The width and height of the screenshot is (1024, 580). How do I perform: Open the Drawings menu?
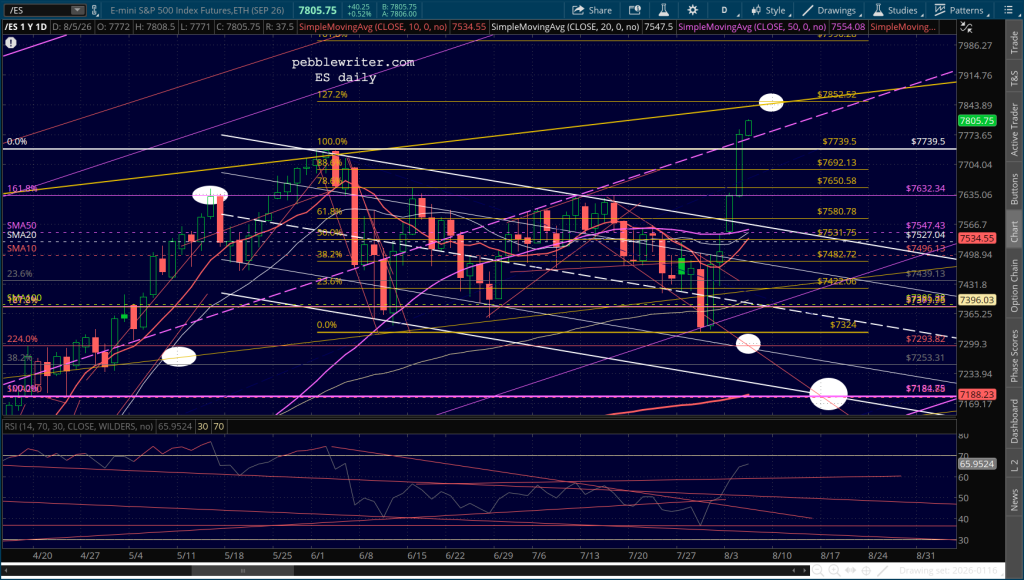[831, 10]
